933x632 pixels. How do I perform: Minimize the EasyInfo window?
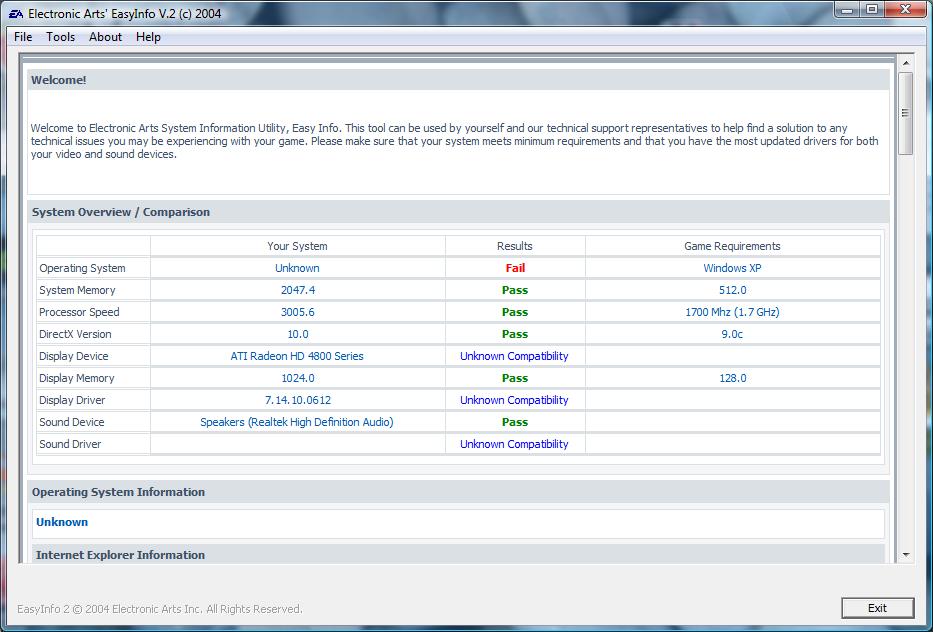tap(847, 10)
